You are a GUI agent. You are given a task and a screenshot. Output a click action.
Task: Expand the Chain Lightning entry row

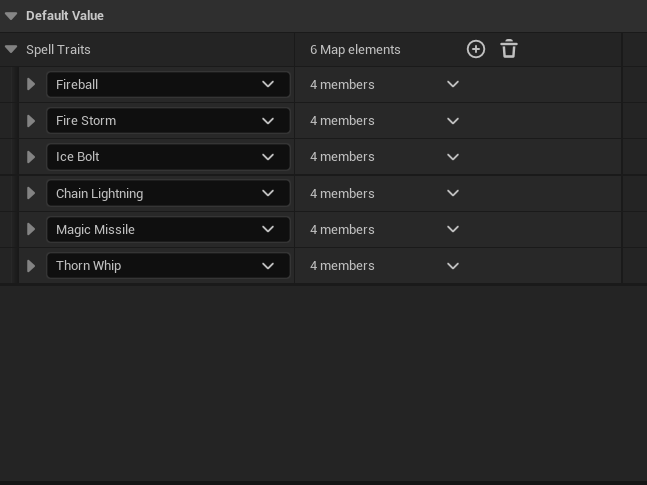31,193
